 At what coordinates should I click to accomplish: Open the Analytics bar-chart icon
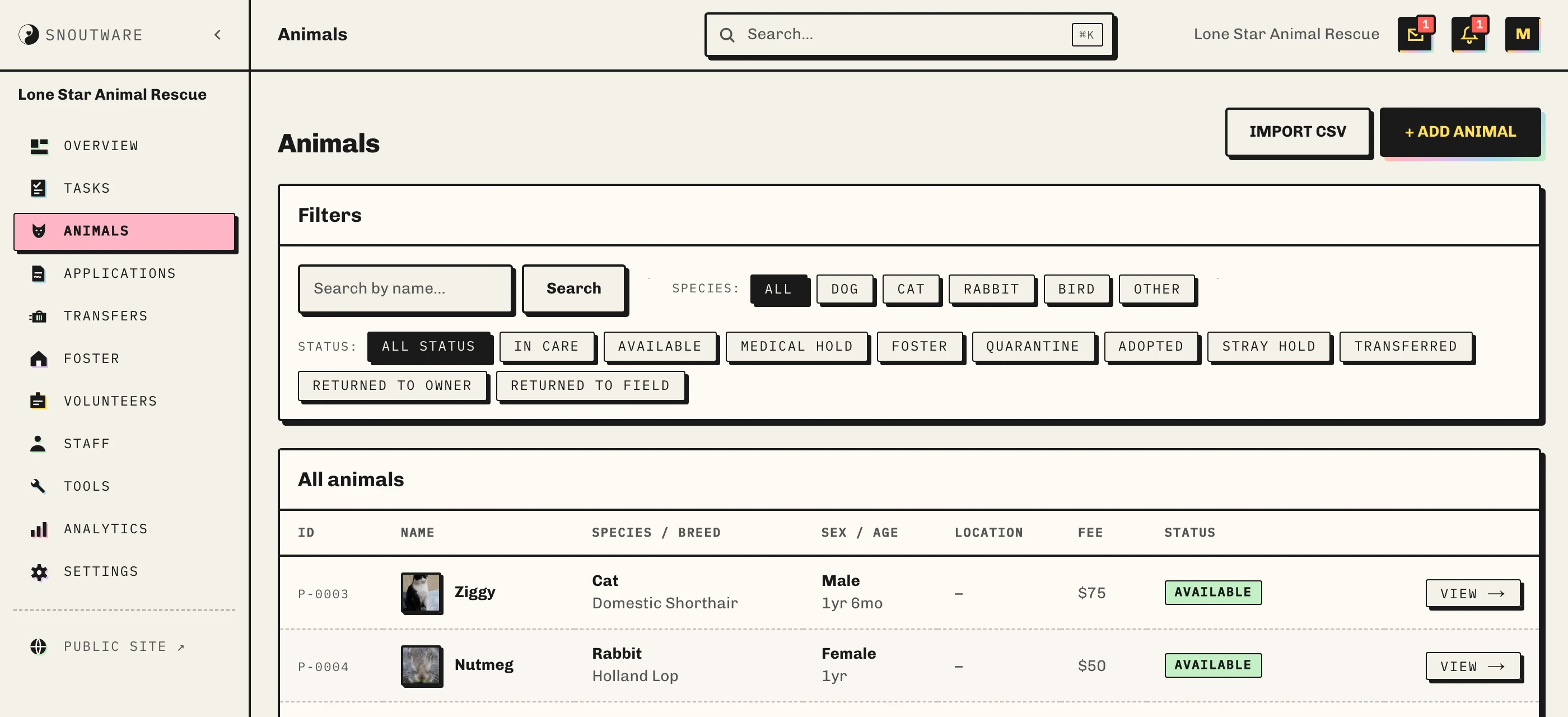click(x=39, y=529)
